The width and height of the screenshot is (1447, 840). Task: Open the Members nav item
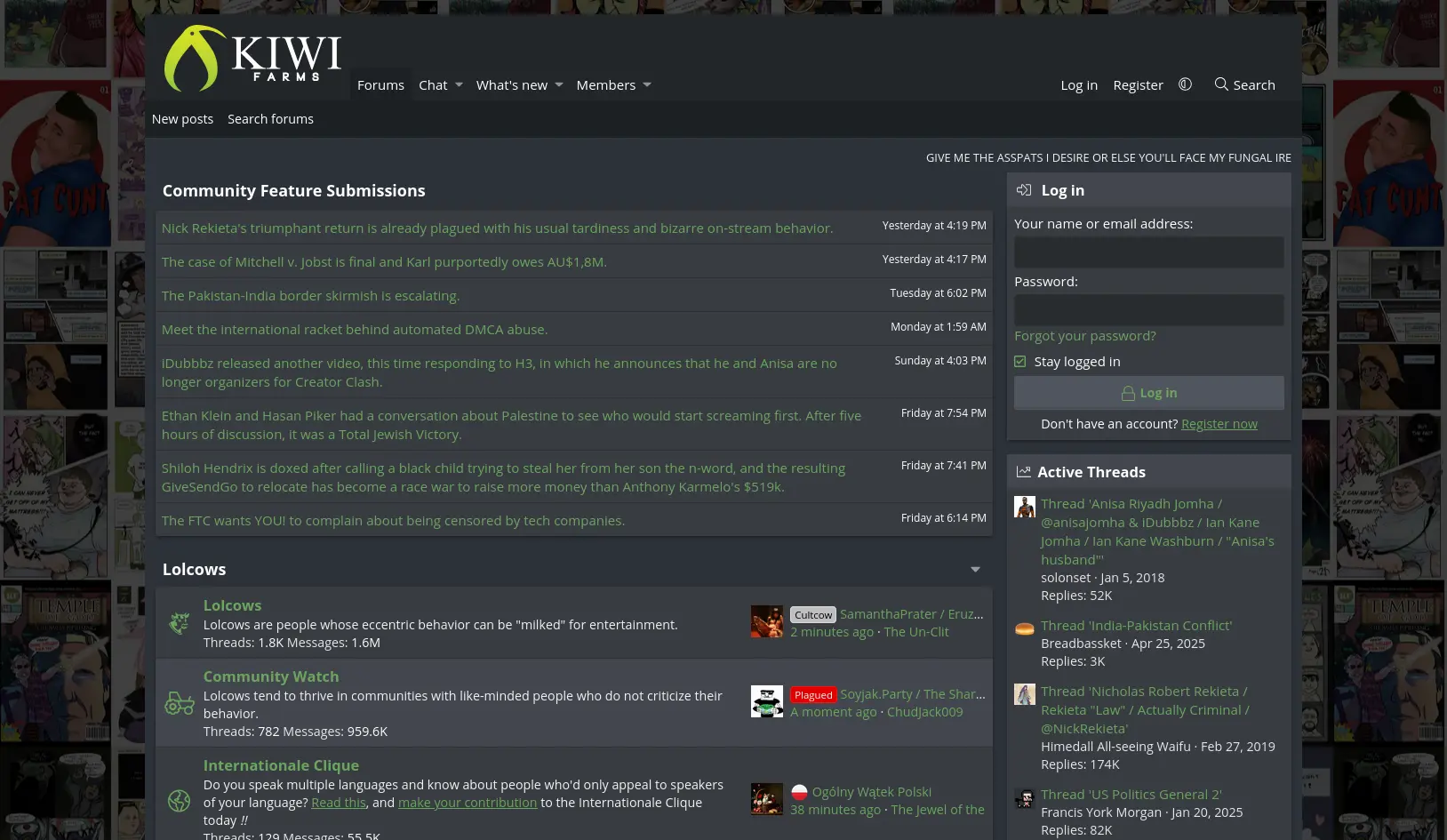(605, 85)
